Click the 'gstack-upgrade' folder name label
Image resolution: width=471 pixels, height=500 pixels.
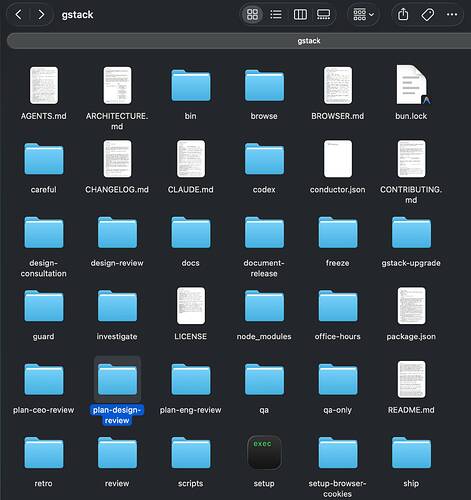(411, 263)
